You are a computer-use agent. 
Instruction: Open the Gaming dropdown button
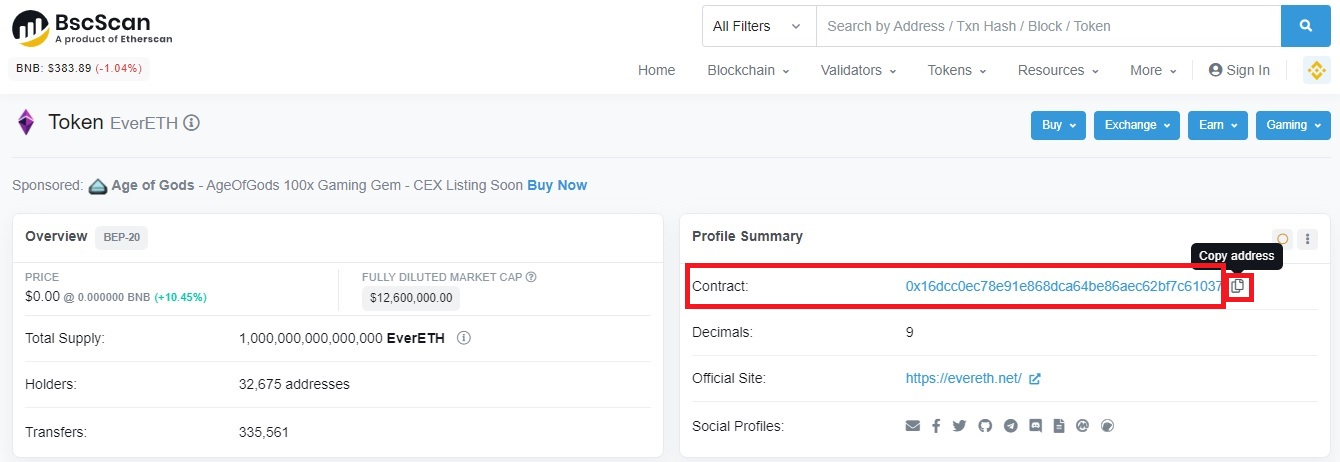click(1293, 125)
